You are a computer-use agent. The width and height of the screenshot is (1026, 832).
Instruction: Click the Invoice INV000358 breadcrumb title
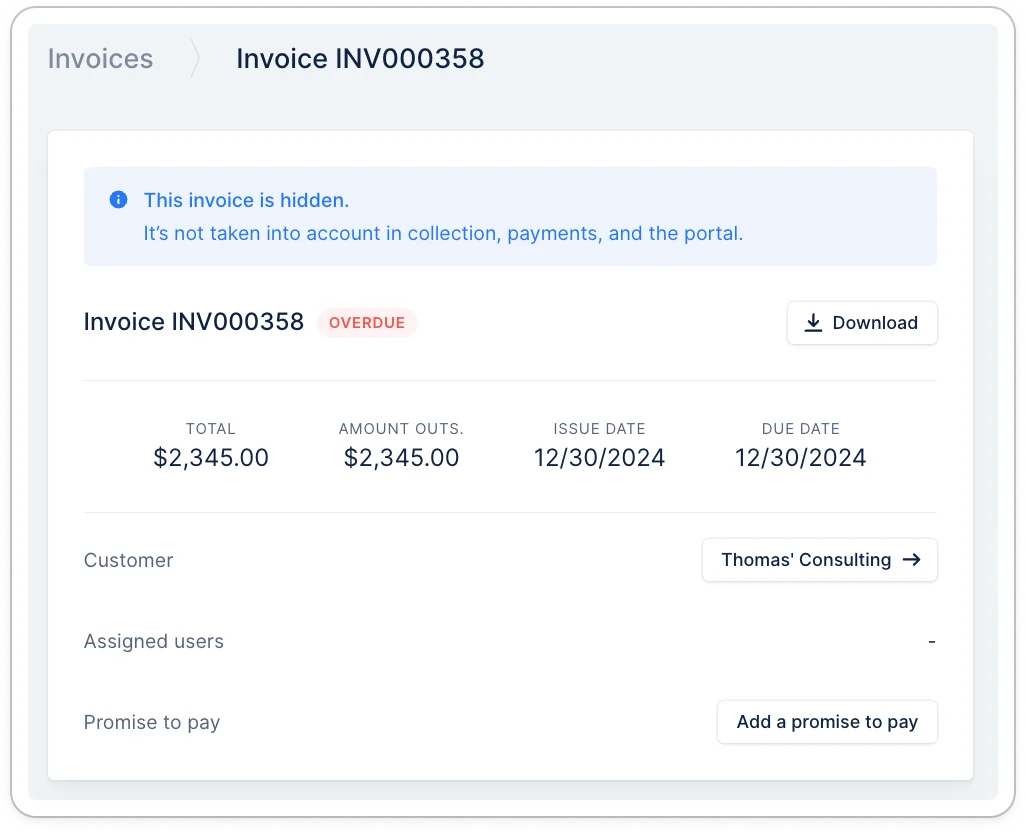pyautogui.click(x=360, y=59)
